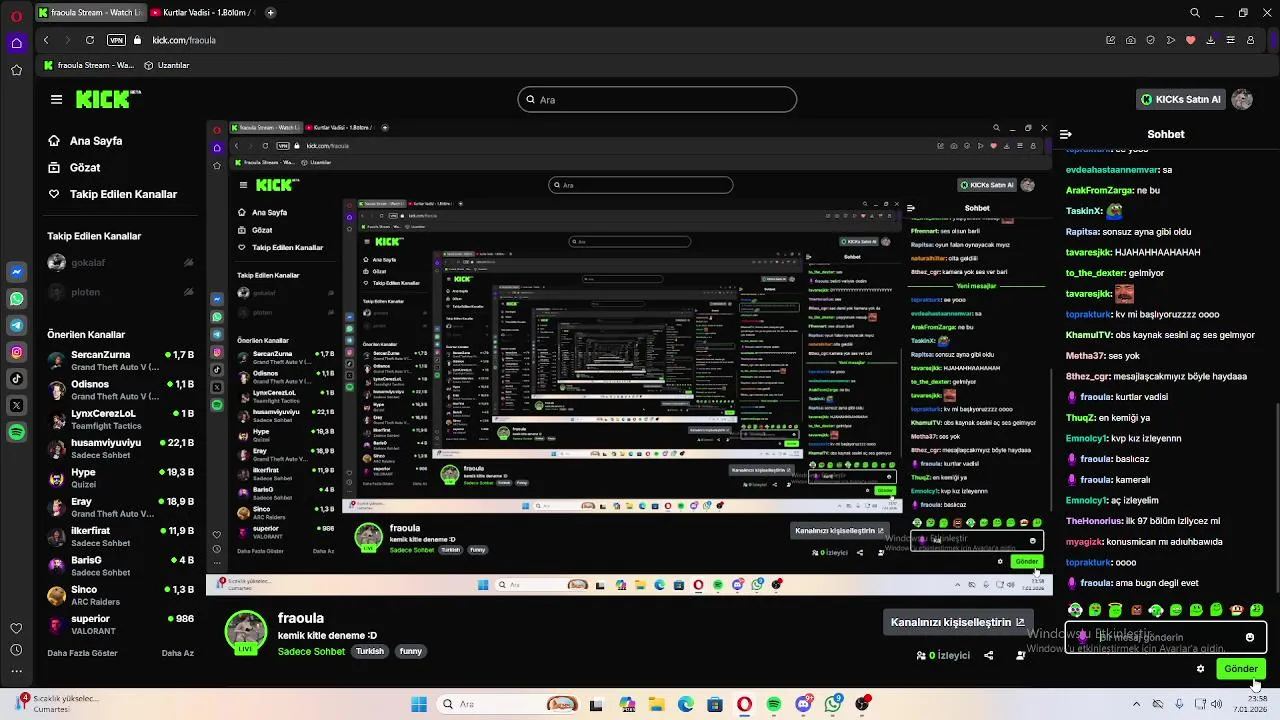Open Uzantılar bookmark bar item

167,65
